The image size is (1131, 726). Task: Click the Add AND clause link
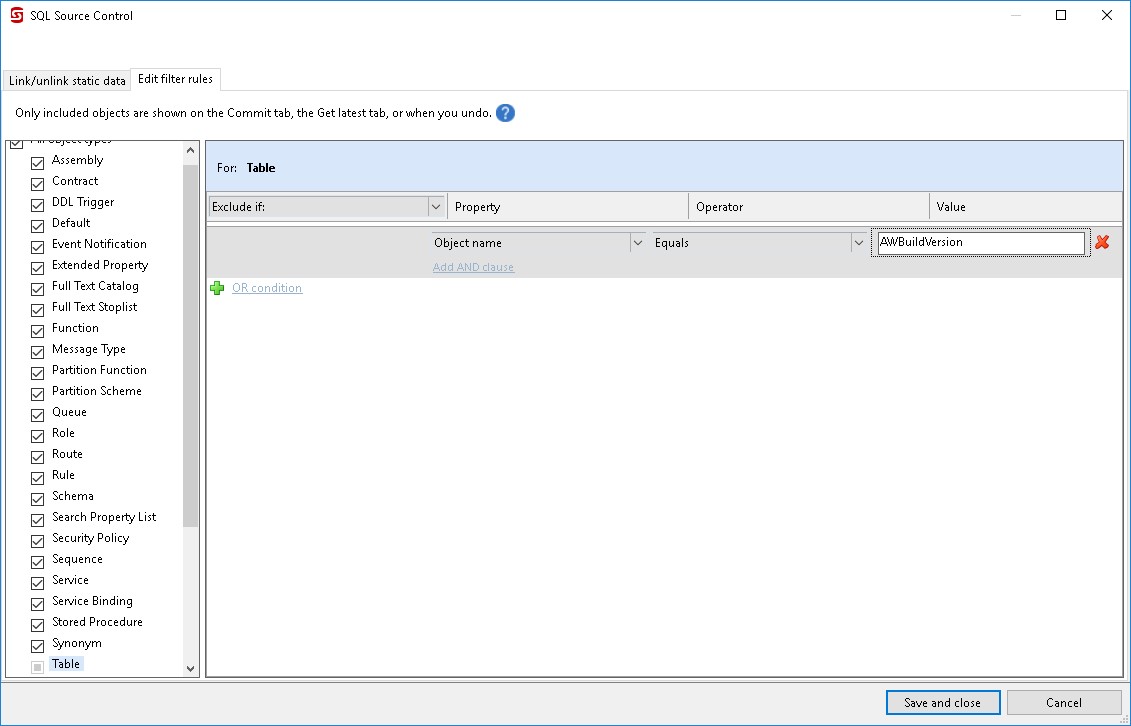(473, 267)
